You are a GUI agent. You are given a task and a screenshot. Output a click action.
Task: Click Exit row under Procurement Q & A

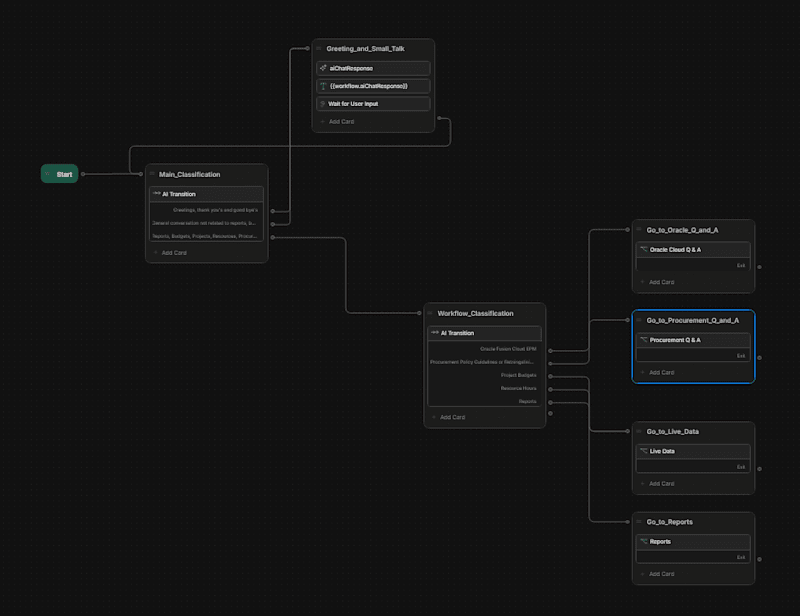click(693, 356)
